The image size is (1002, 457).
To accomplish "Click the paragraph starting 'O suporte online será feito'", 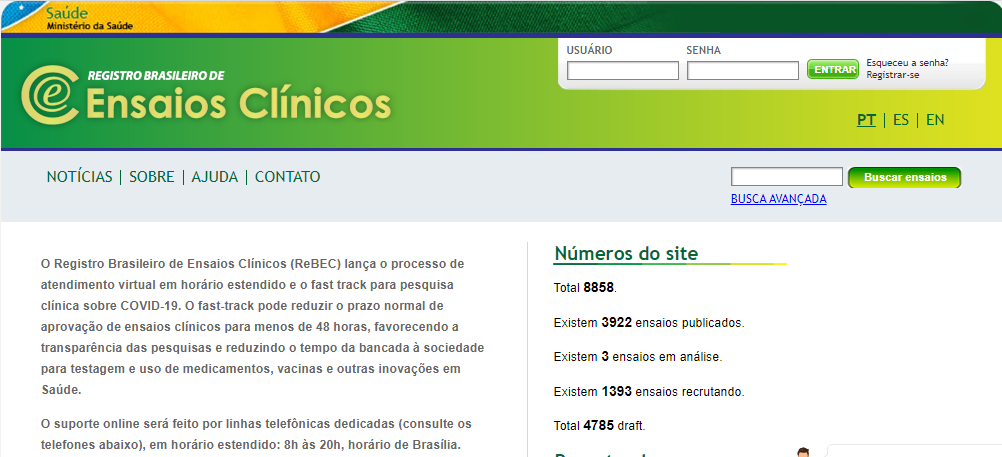I will point(256,434).
